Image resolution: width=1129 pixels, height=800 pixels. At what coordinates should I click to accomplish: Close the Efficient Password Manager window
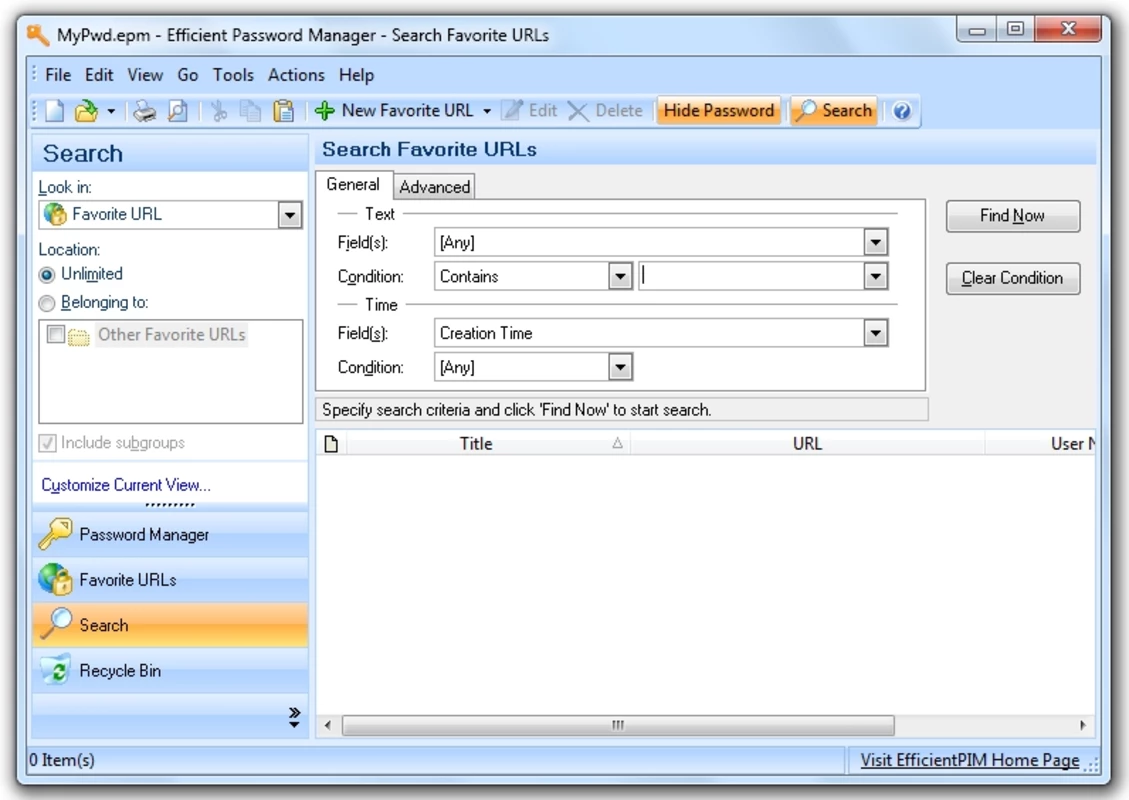(x=1068, y=30)
